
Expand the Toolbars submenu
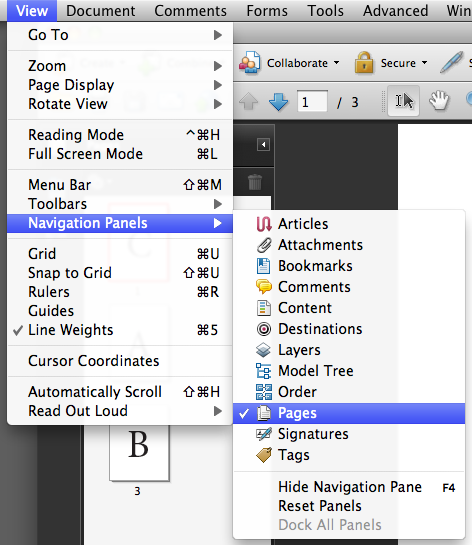[x=120, y=204]
